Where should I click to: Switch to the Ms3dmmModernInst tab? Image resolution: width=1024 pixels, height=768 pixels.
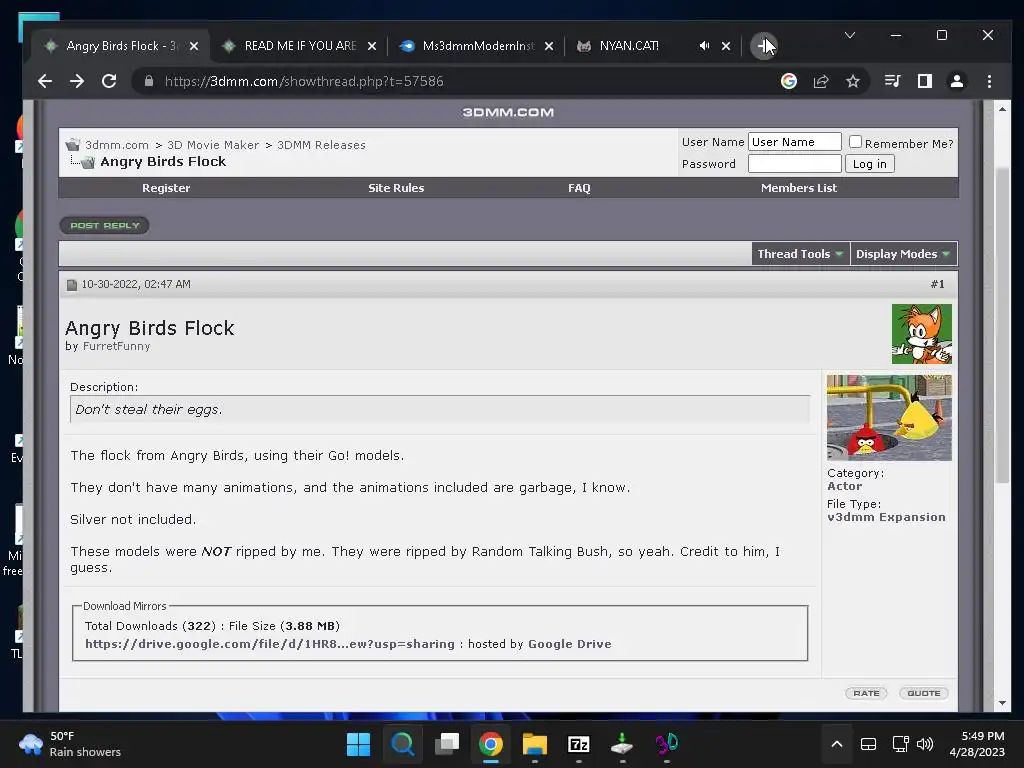pyautogui.click(x=477, y=46)
